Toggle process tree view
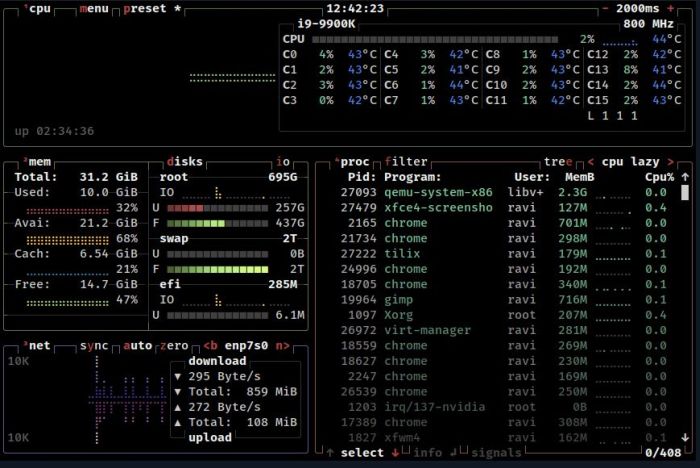The height and width of the screenshot is (468, 700). (x=558, y=161)
